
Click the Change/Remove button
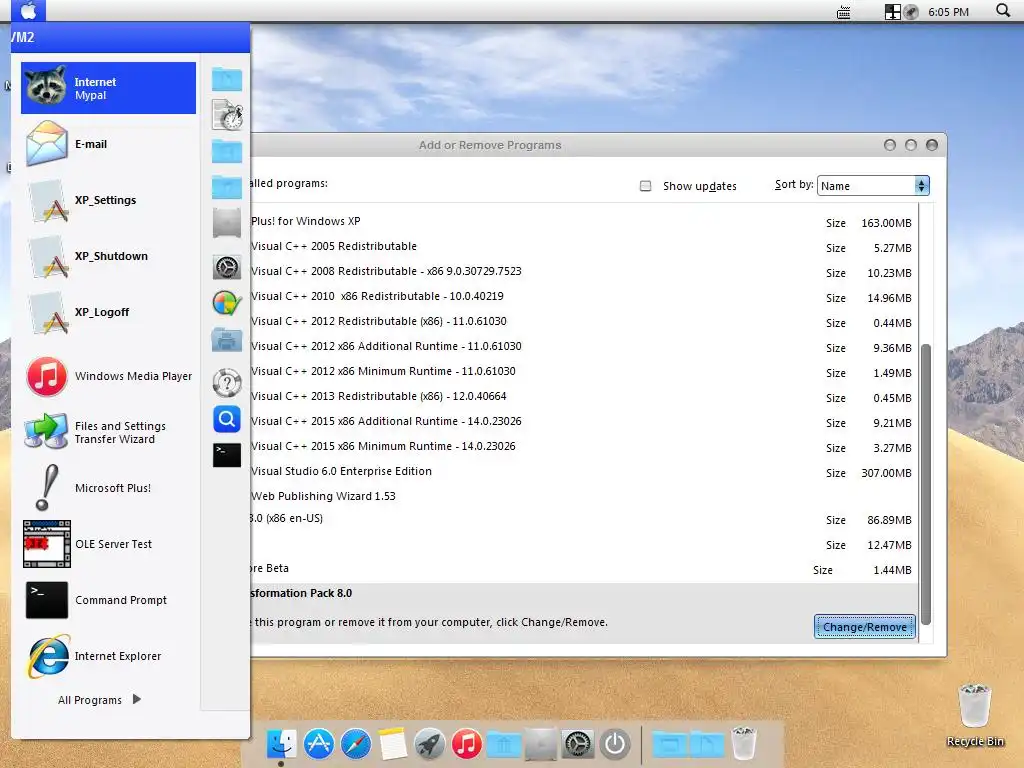click(x=865, y=627)
